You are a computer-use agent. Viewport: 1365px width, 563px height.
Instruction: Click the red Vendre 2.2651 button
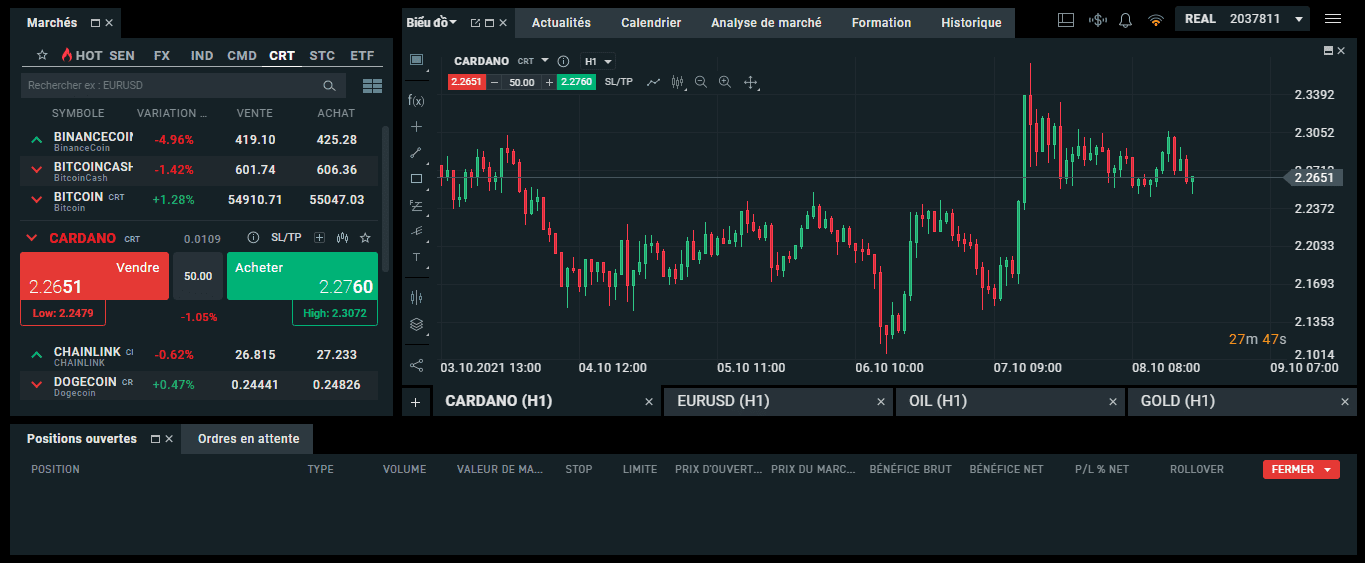[x=94, y=276]
